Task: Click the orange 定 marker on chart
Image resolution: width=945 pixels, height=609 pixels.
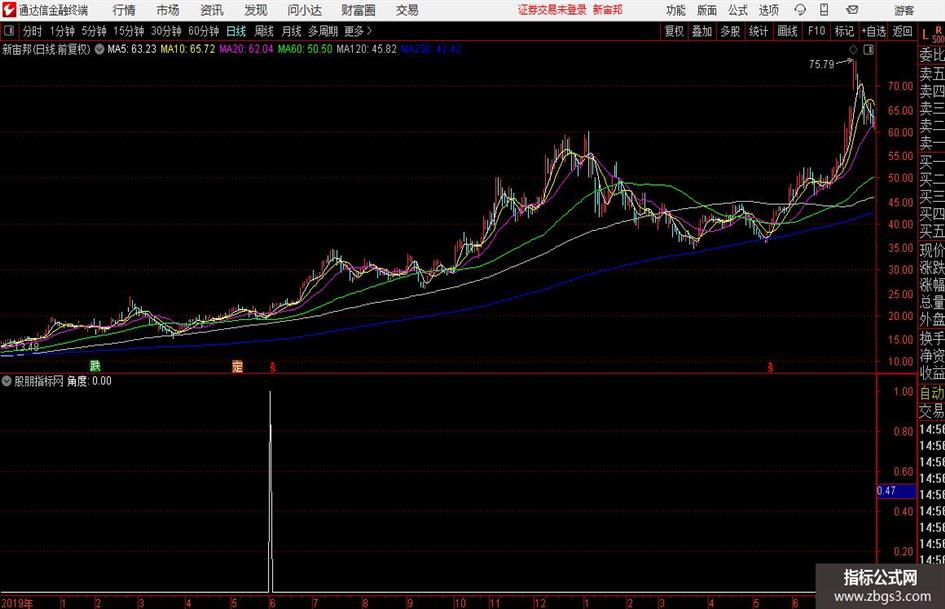Action: tap(237, 365)
